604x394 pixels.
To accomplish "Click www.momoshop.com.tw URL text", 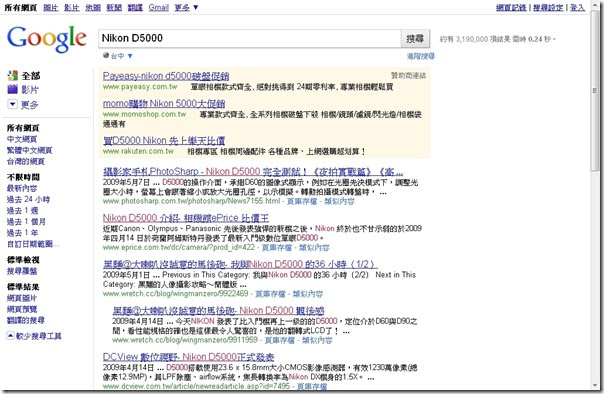I will point(144,114).
